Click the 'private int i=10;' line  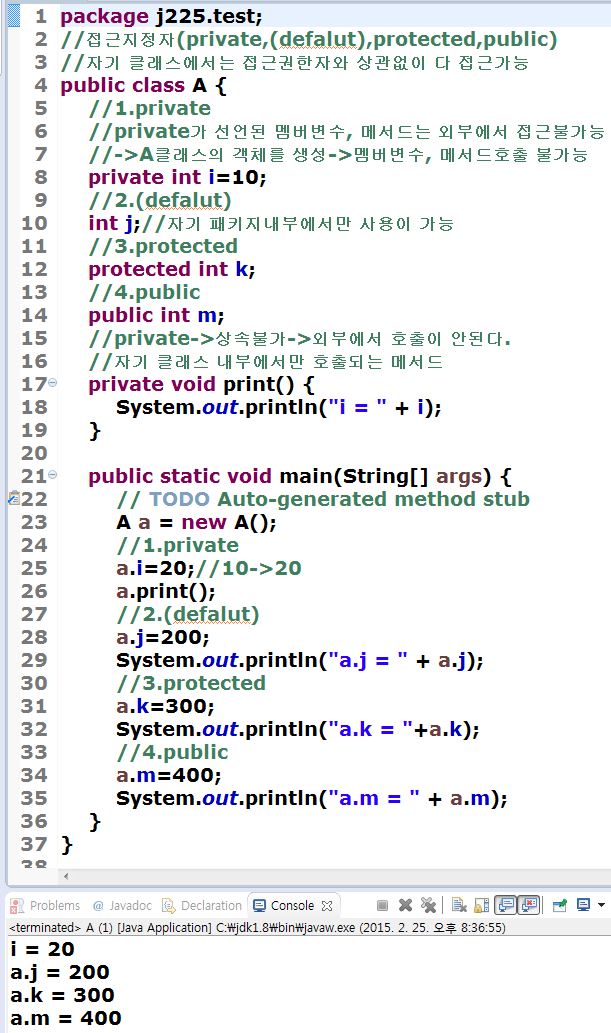coord(177,177)
